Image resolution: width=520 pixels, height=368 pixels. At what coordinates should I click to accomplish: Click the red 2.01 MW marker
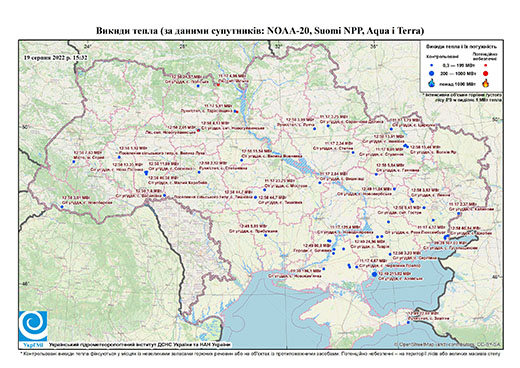[198, 130]
